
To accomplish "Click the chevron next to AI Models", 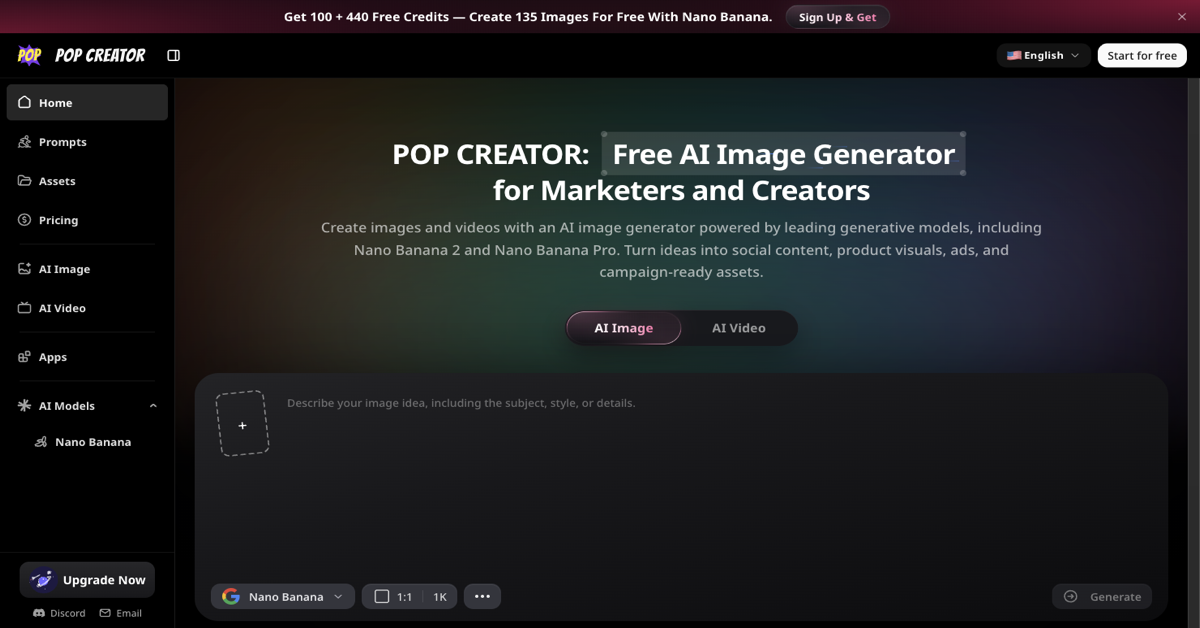I will pyautogui.click(x=153, y=406).
